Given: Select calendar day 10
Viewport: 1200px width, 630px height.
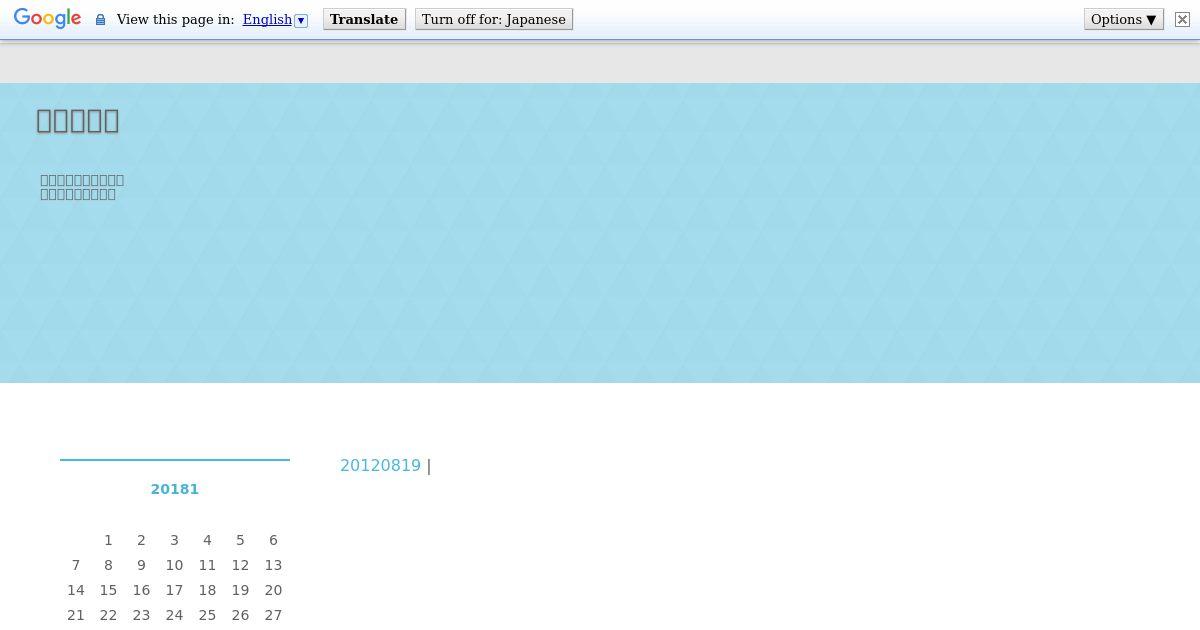Looking at the screenshot, I should (x=174, y=565).
